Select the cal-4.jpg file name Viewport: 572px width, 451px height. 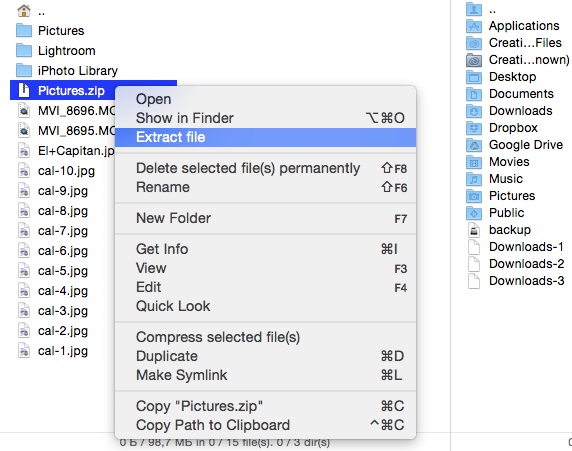tap(63, 291)
